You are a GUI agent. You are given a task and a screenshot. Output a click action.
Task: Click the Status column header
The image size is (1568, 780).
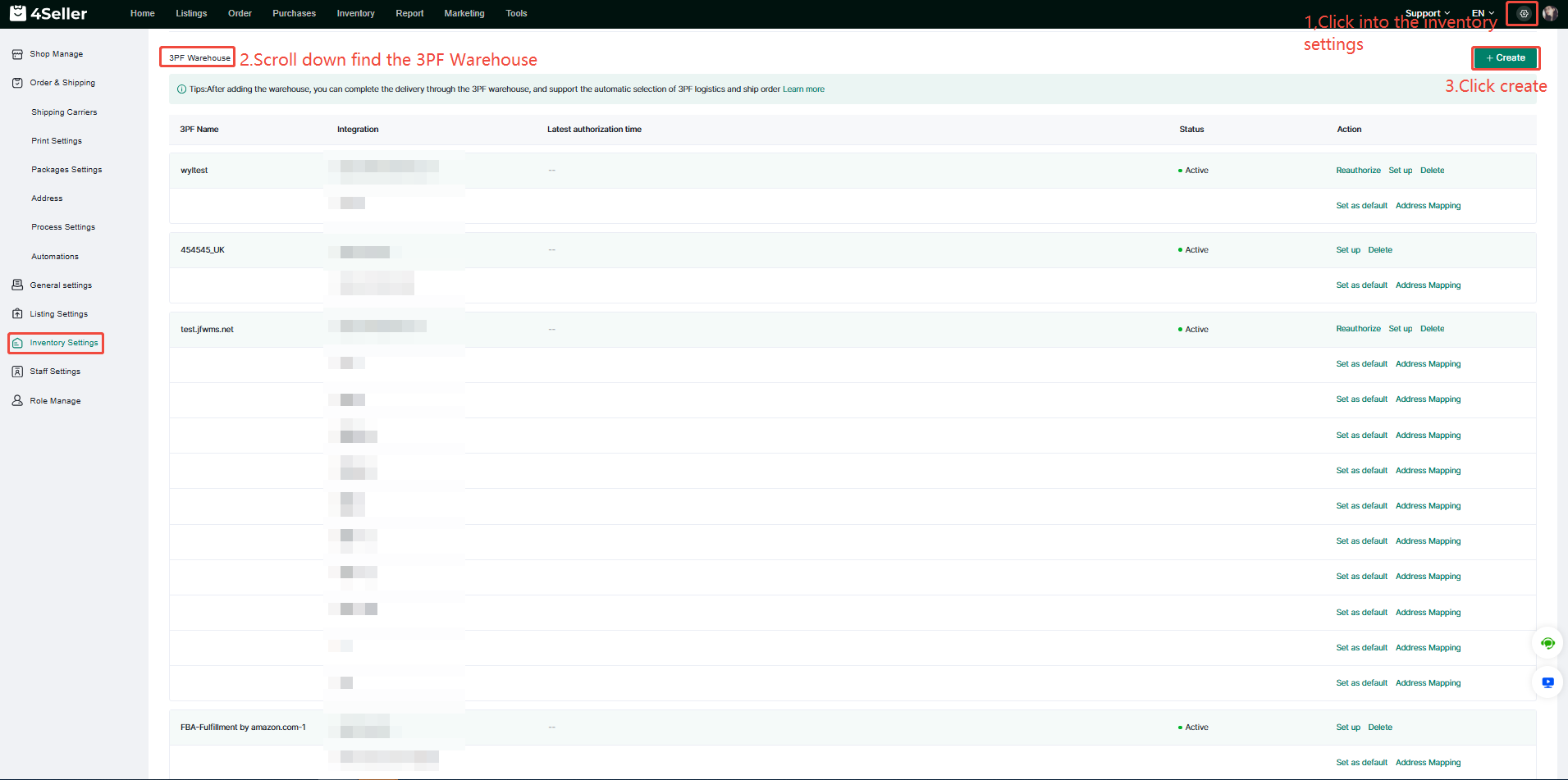click(1191, 130)
